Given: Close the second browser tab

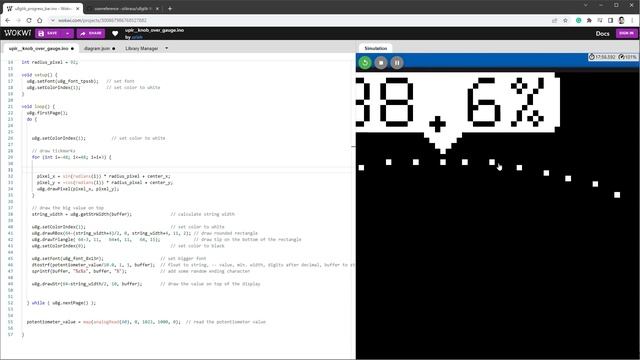Looking at the screenshot, I should pos(157,8).
